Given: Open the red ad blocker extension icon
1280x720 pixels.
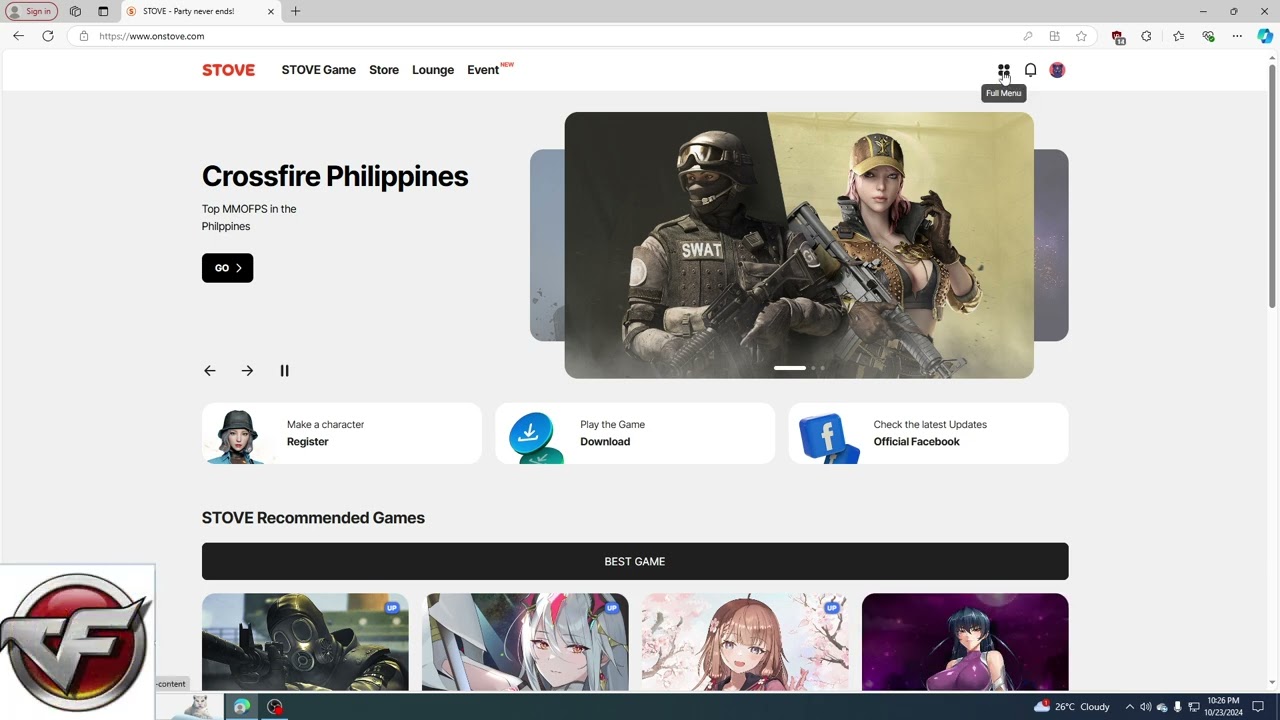Looking at the screenshot, I should coord(1118,36).
